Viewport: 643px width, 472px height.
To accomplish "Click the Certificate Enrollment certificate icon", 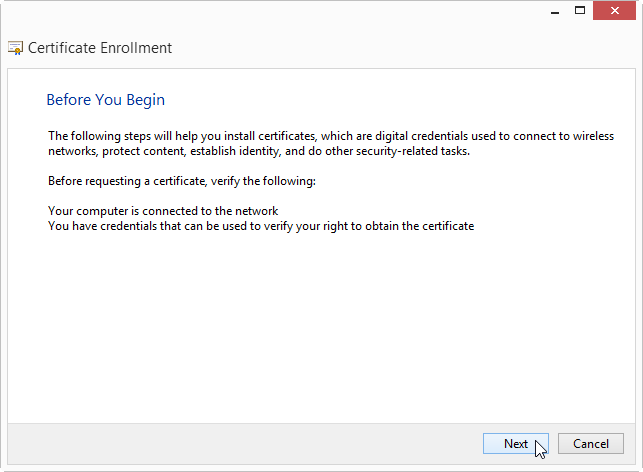I will 16,48.
